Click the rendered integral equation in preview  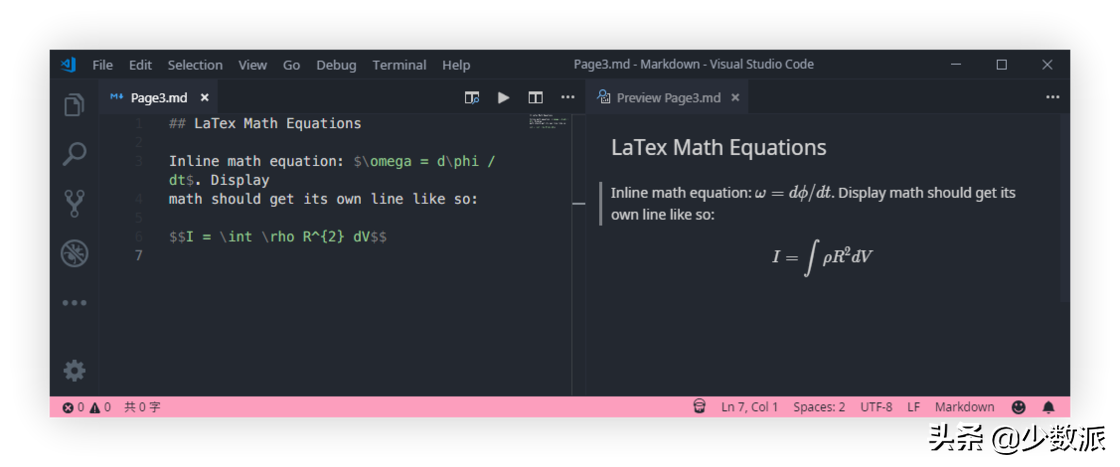click(x=822, y=258)
